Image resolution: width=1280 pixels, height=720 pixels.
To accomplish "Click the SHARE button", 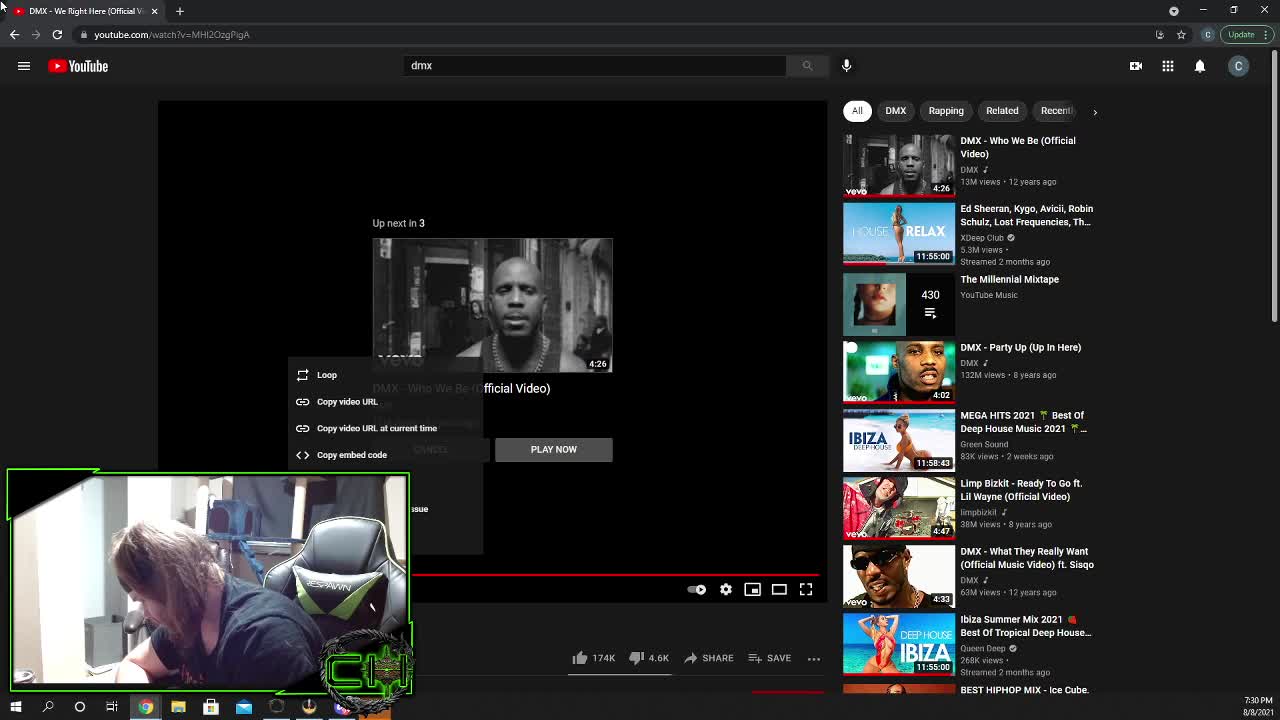I will click(709, 658).
